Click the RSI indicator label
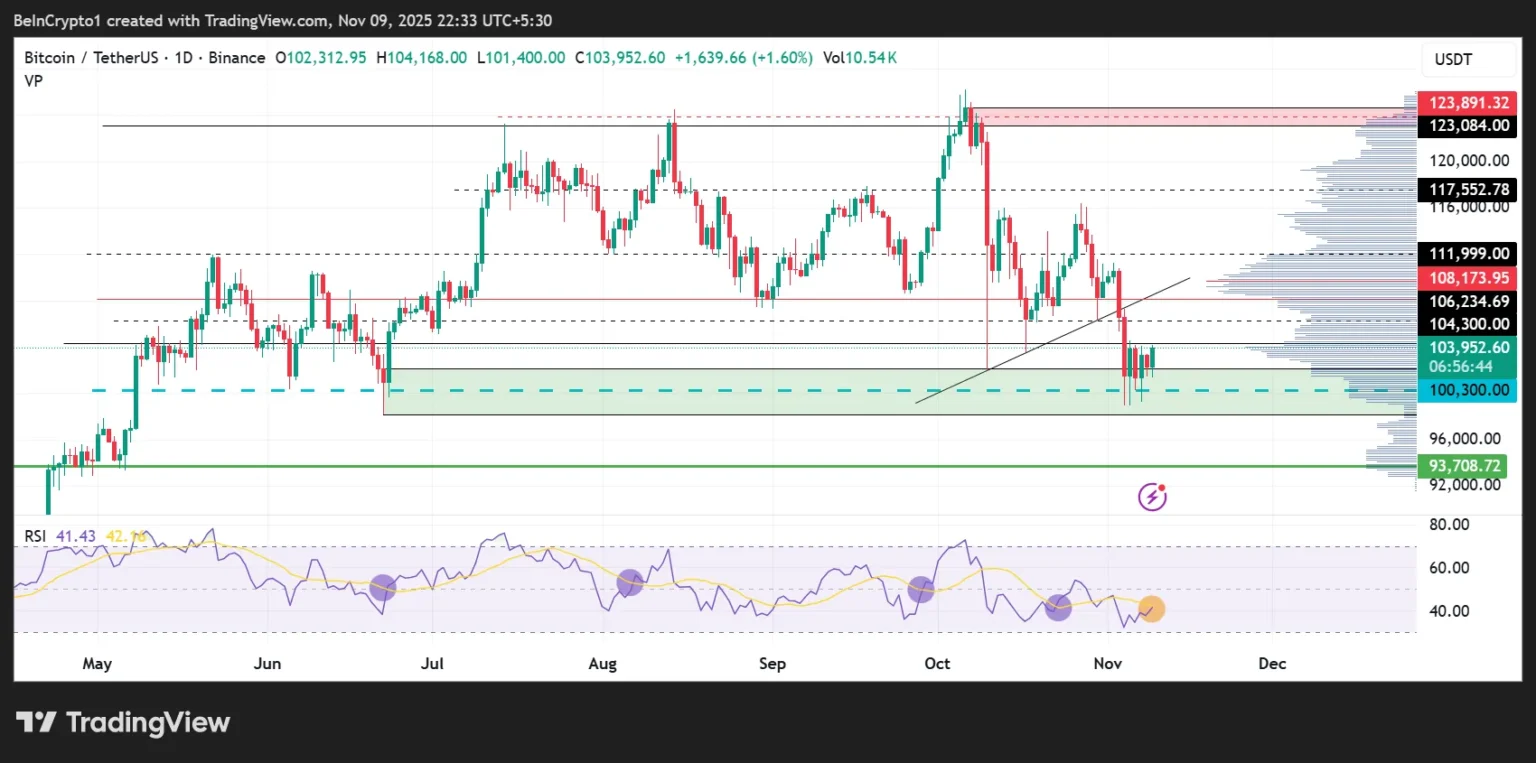The width and height of the screenshot is (1536, 763). click(x=35, y=537)
